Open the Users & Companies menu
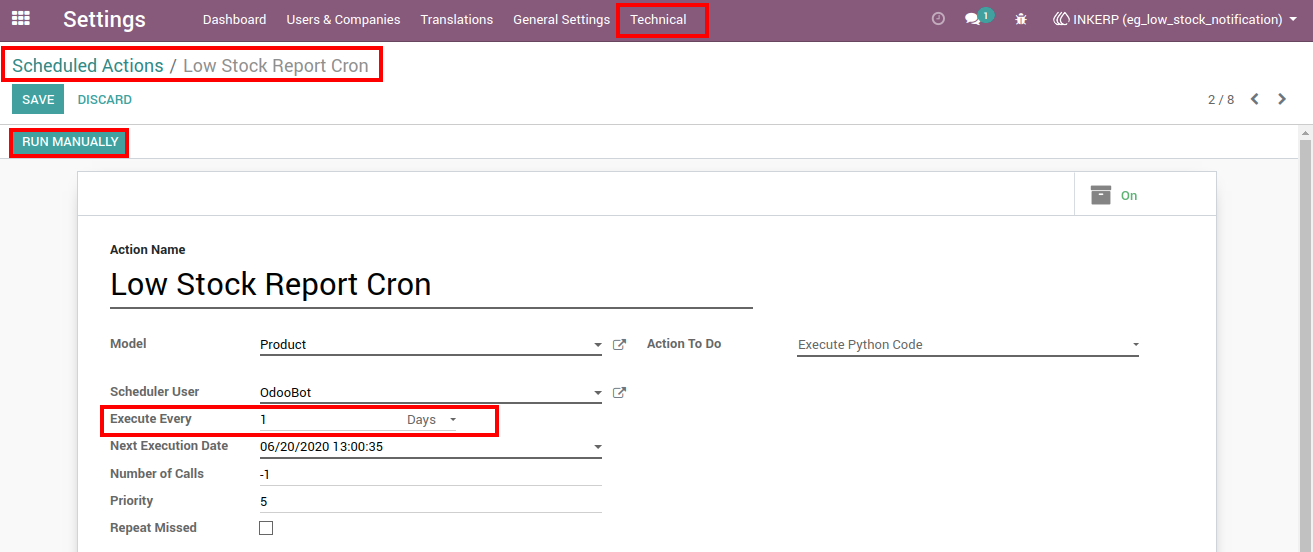 [343, 19]
